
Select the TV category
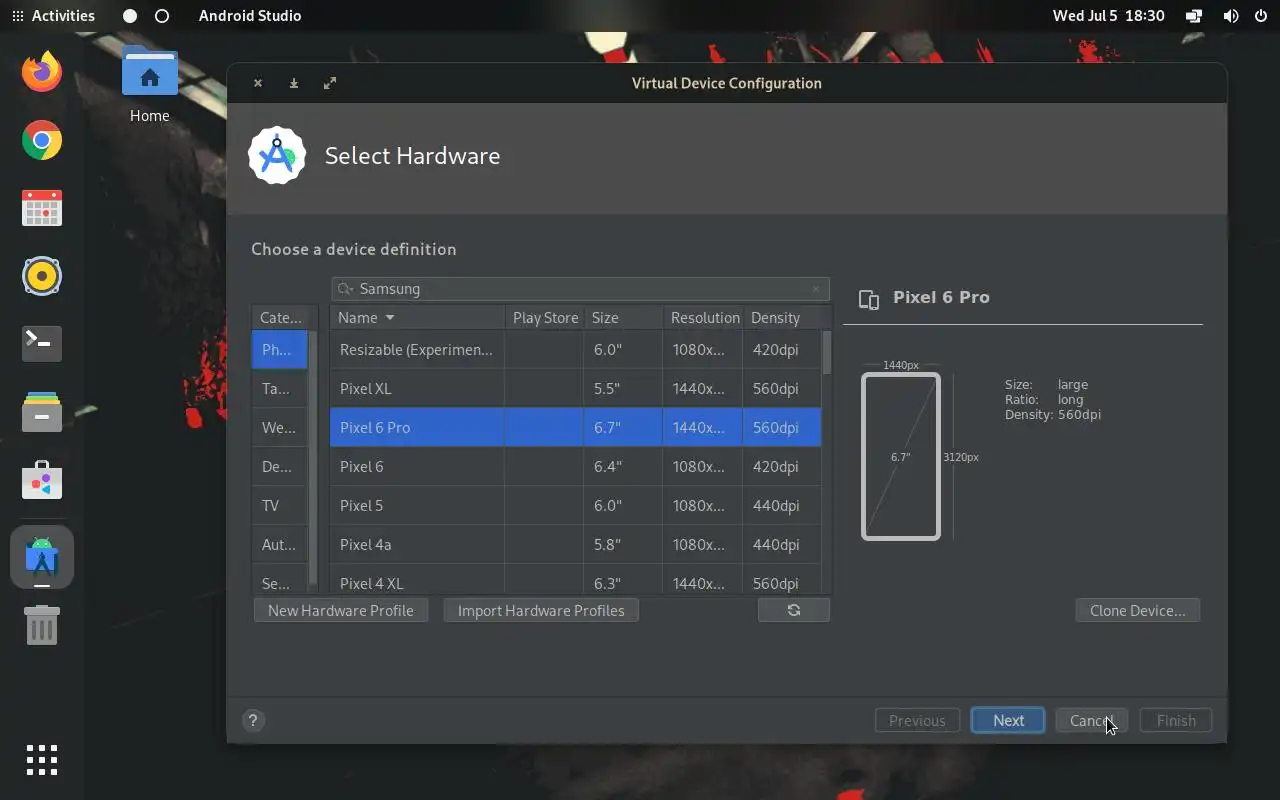pos(279,505)
